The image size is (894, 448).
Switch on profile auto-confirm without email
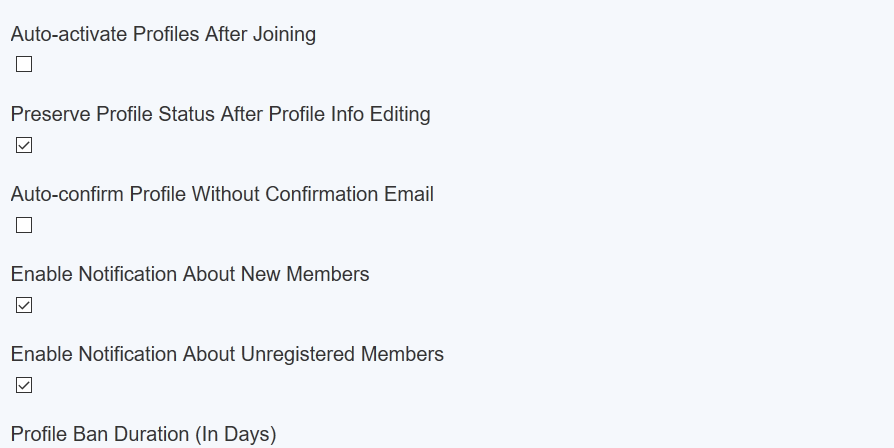coord(24,225)
